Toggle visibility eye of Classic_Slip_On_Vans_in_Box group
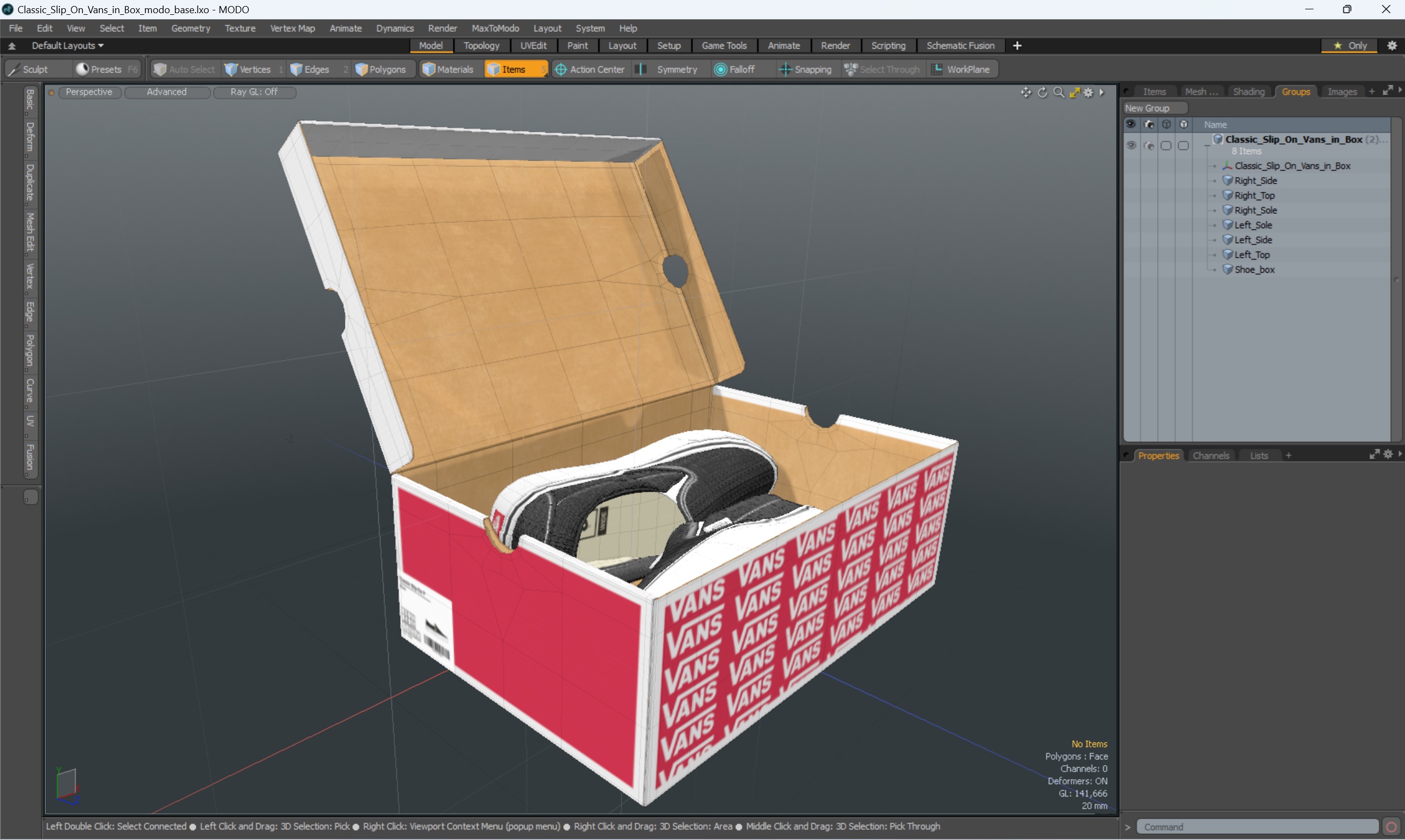 tap(1131, 145)
